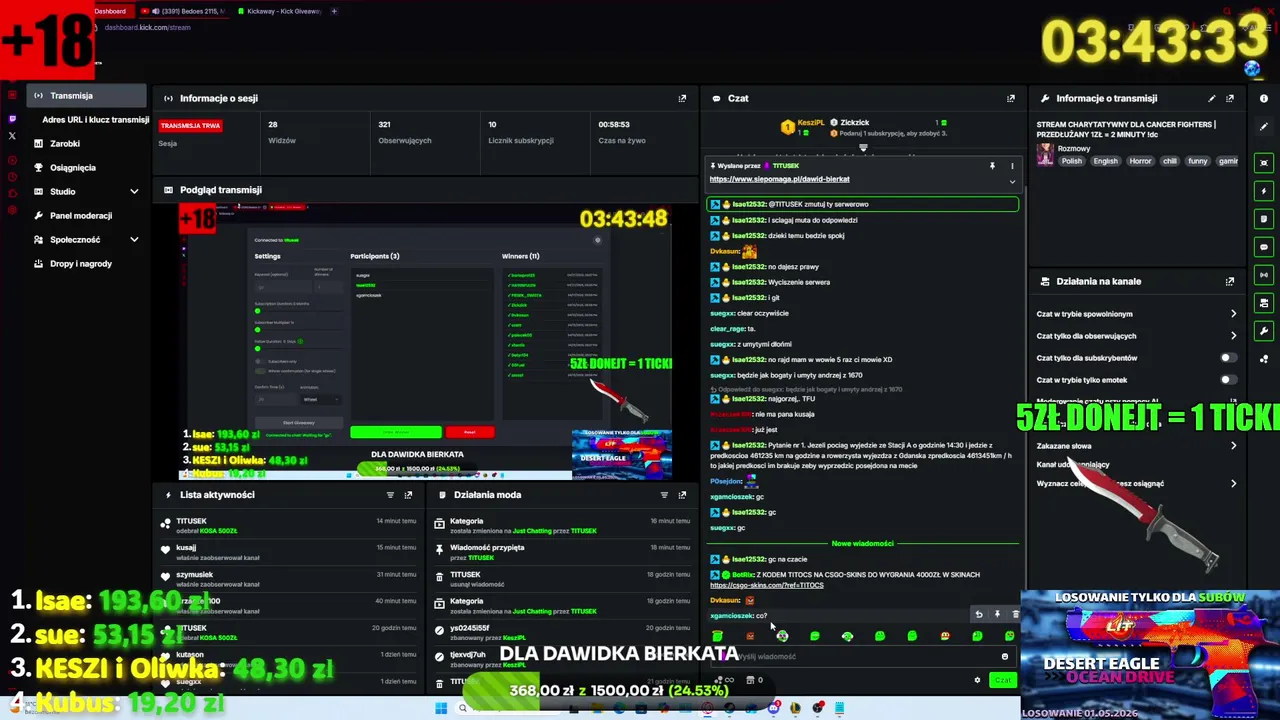Click the wrench icon in right sidebar

tap(1264, 331)
